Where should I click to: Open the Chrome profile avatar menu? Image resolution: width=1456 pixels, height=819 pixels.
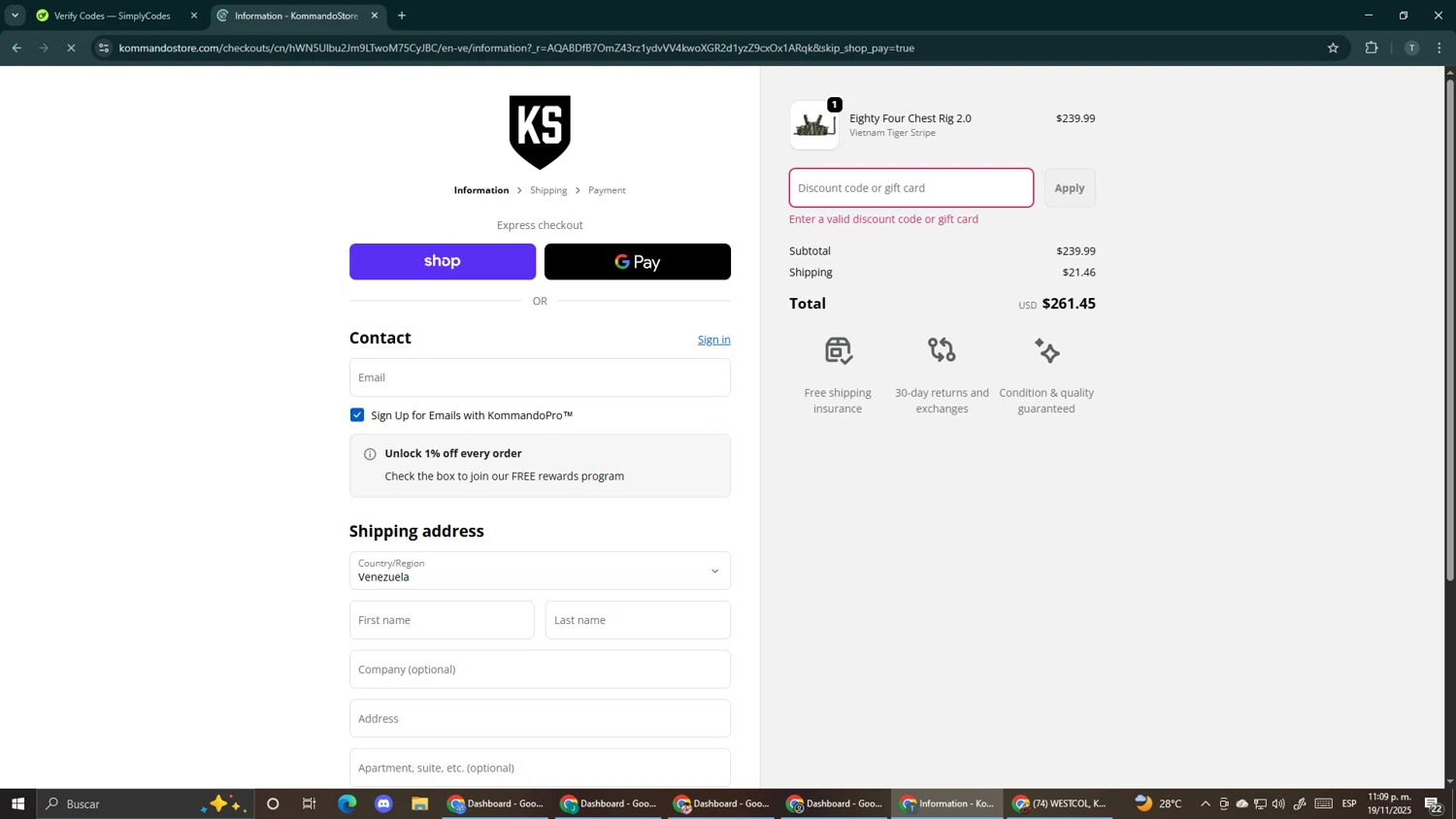pyautogui.click(x=1411, y=48)
